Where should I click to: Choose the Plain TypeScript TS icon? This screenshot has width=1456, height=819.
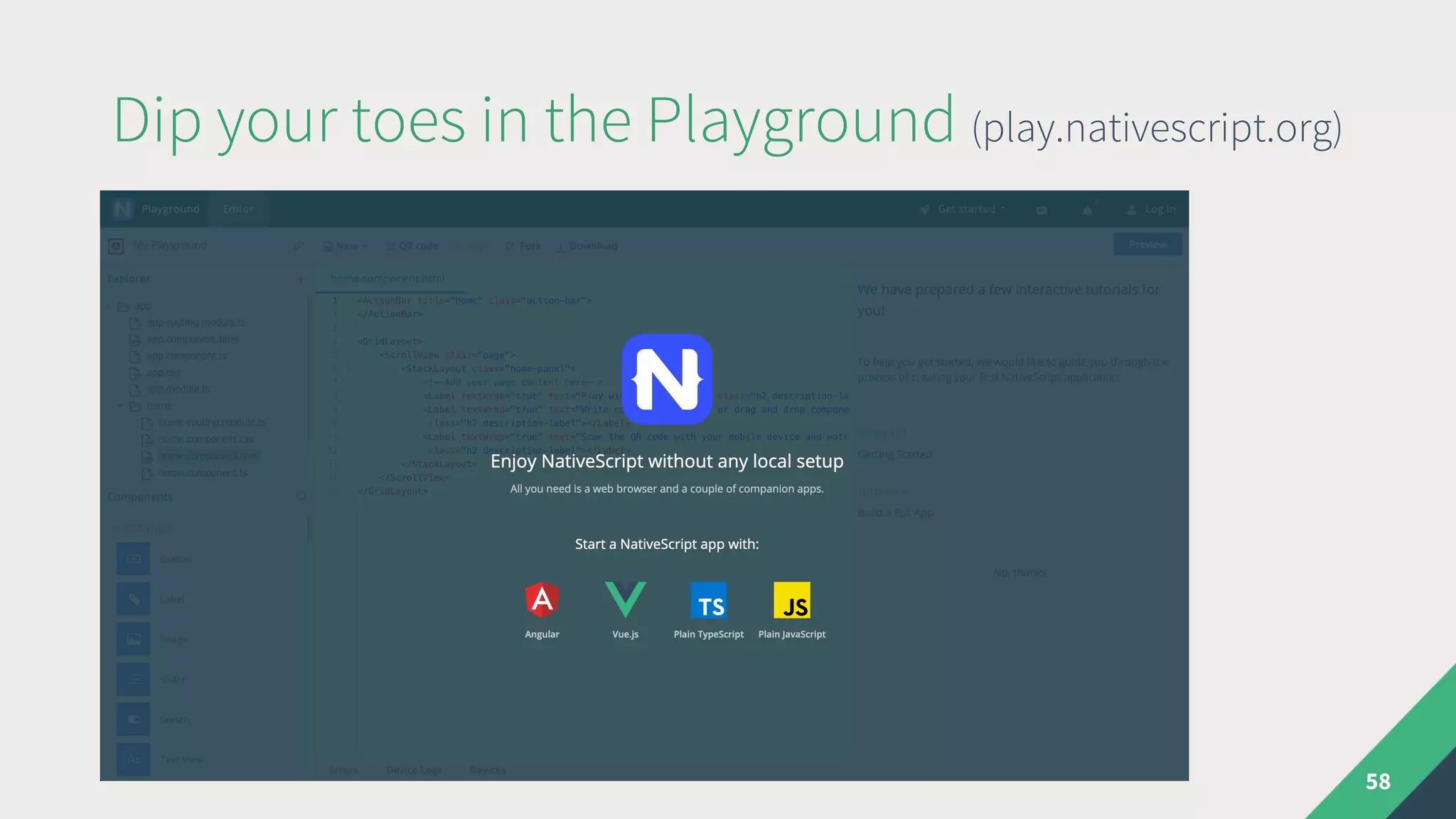(x=709, y=600)
